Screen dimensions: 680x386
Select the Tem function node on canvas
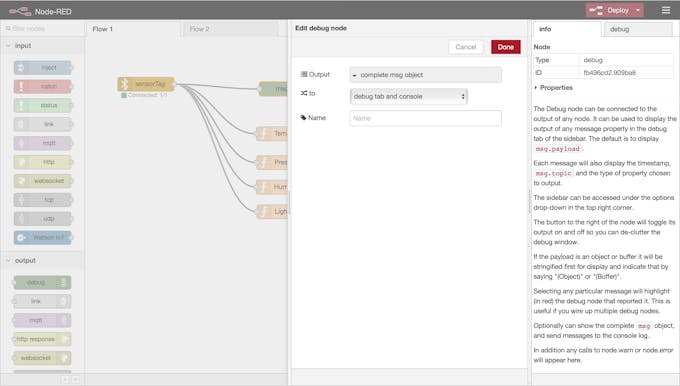click(272, 133)
